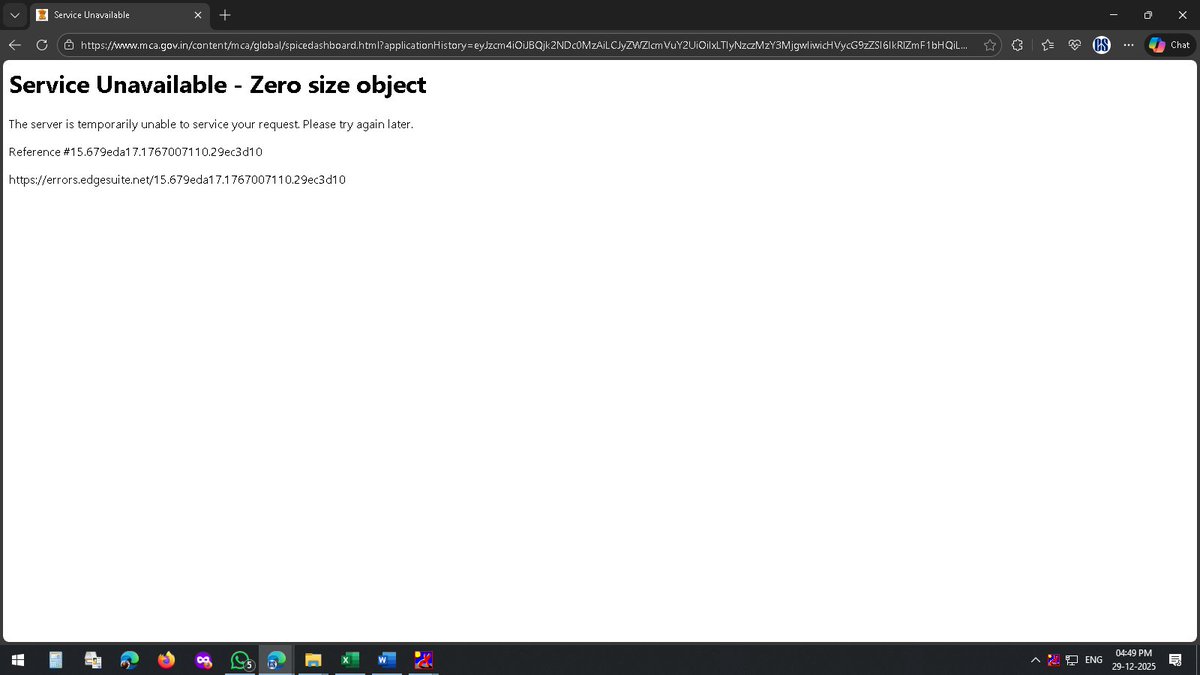Minimize the Edge window
1200x675 pixels.
click(1114, 15)
